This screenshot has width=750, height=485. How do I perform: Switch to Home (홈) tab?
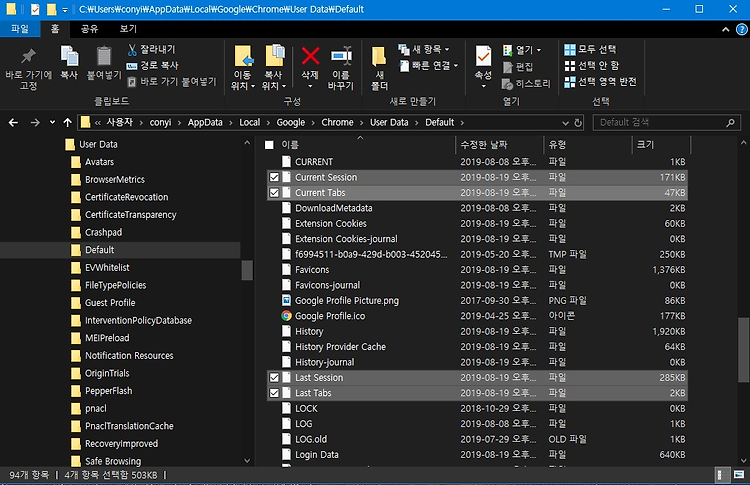(55, 29)
